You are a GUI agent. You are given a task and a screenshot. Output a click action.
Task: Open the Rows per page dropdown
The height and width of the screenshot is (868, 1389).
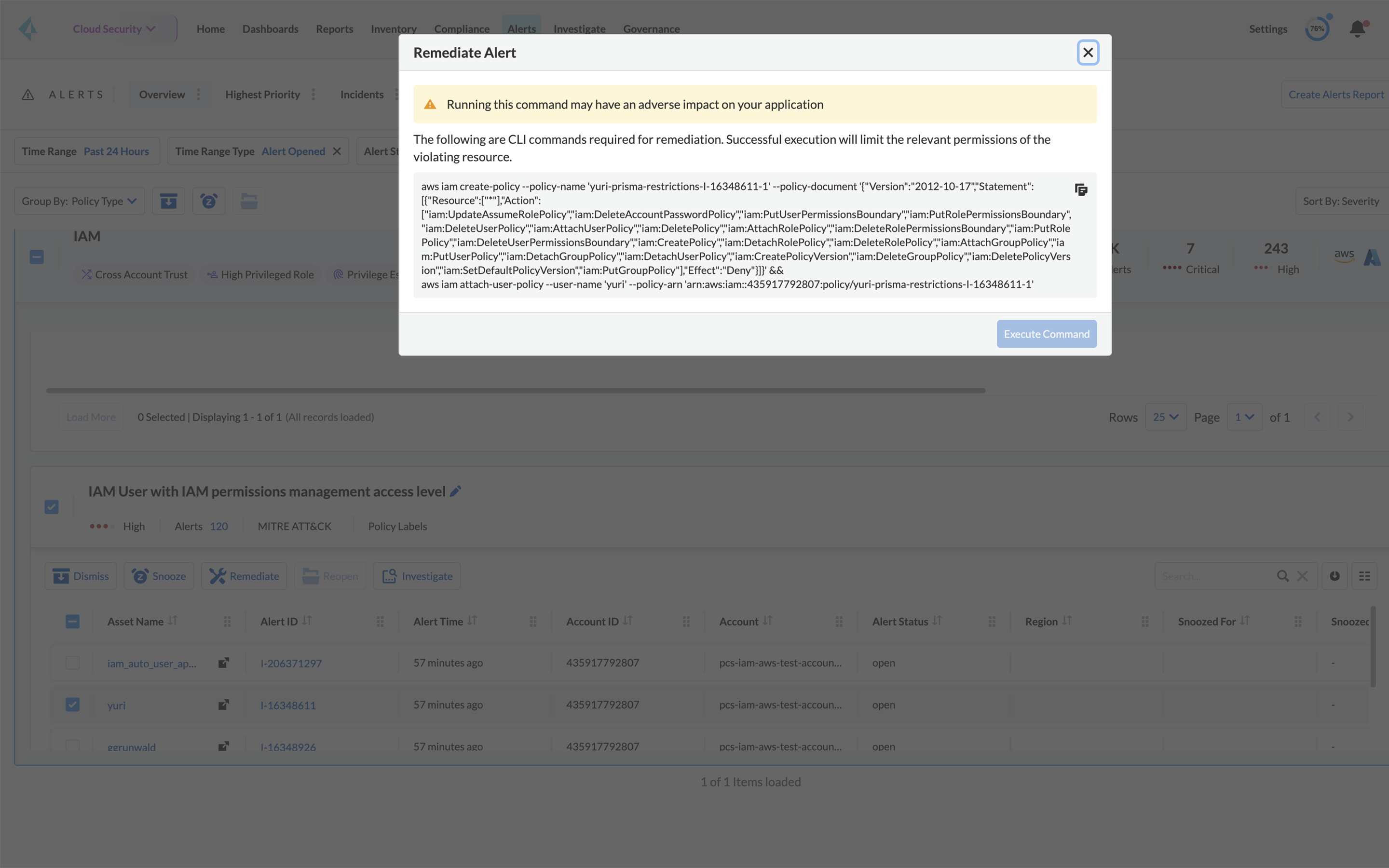tap(1165, 417)
